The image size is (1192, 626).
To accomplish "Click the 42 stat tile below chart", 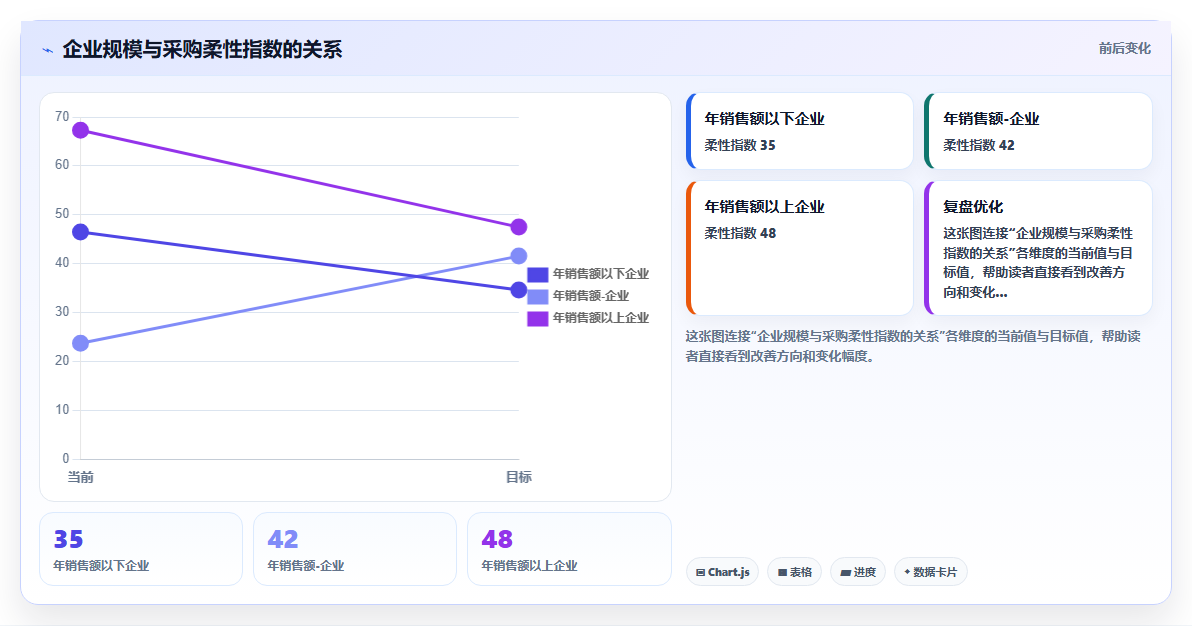I will tap(355, 549).
